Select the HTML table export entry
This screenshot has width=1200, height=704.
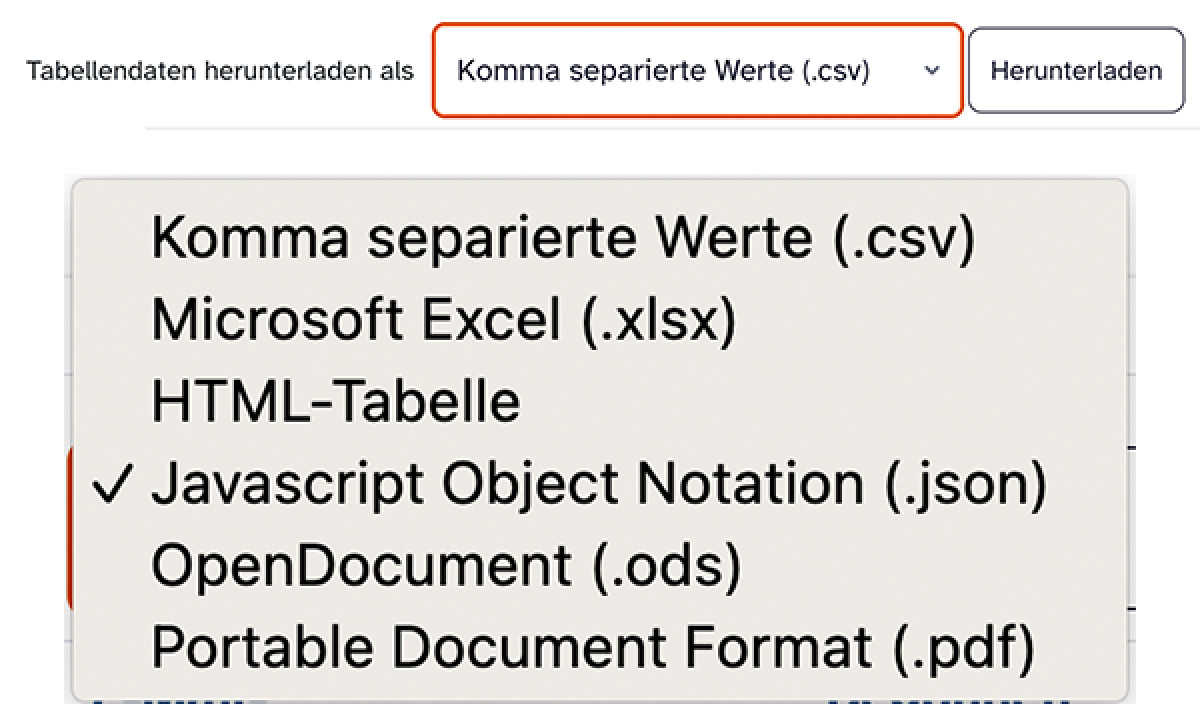[x=336, y=402]
